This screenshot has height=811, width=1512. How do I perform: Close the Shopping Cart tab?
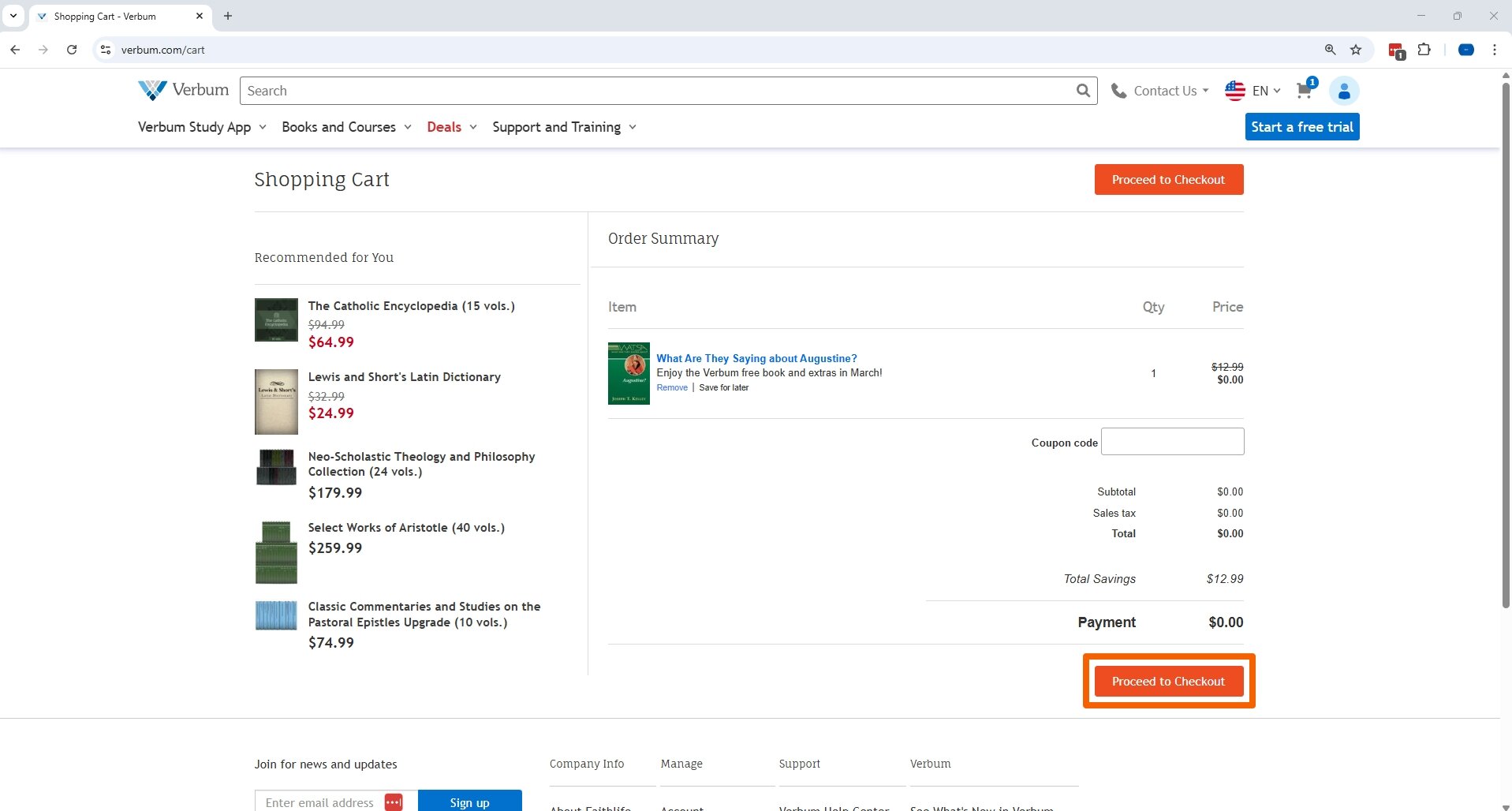[x=200, y=16]
